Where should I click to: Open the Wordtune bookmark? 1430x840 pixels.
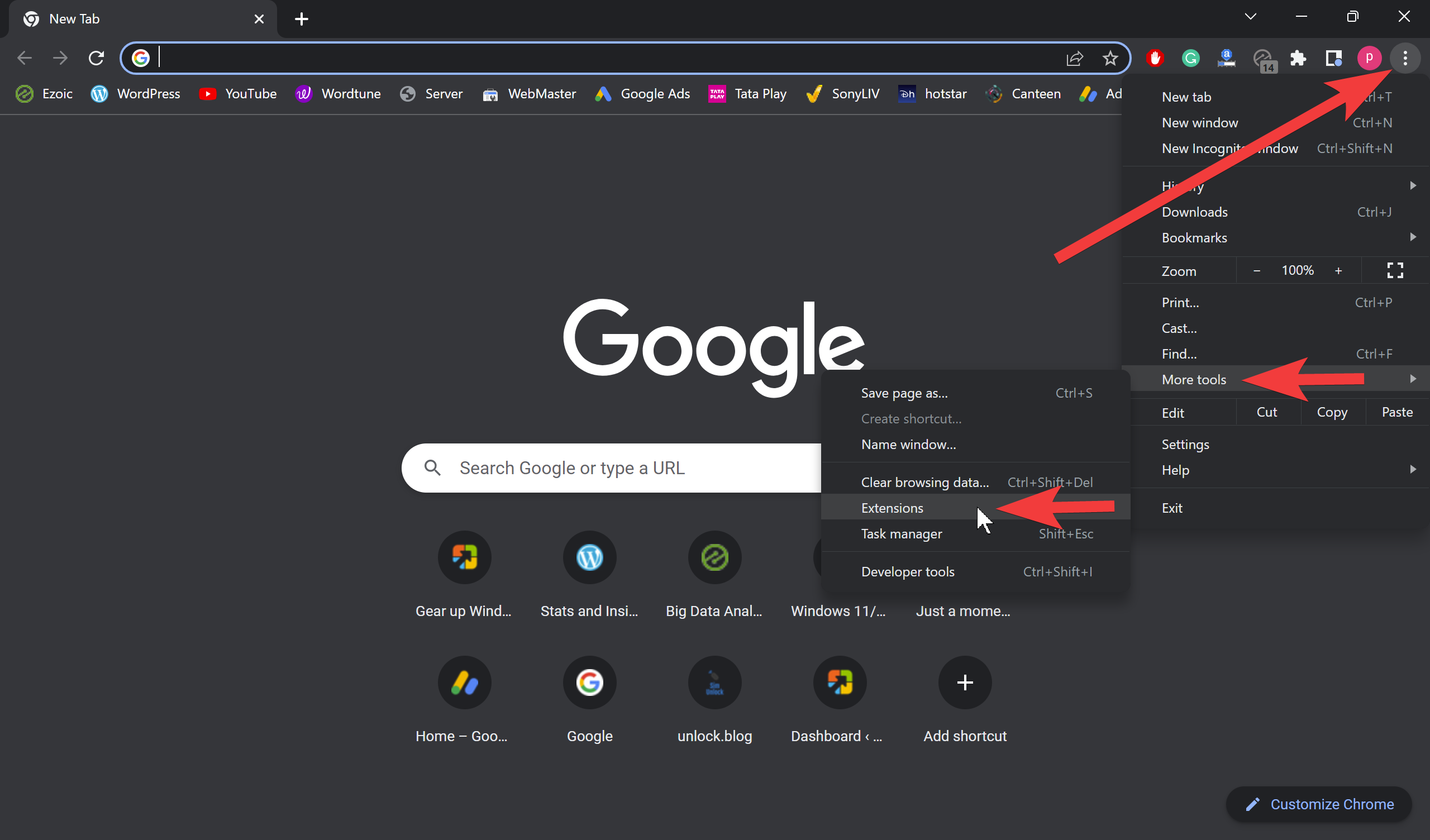[338, 94]
